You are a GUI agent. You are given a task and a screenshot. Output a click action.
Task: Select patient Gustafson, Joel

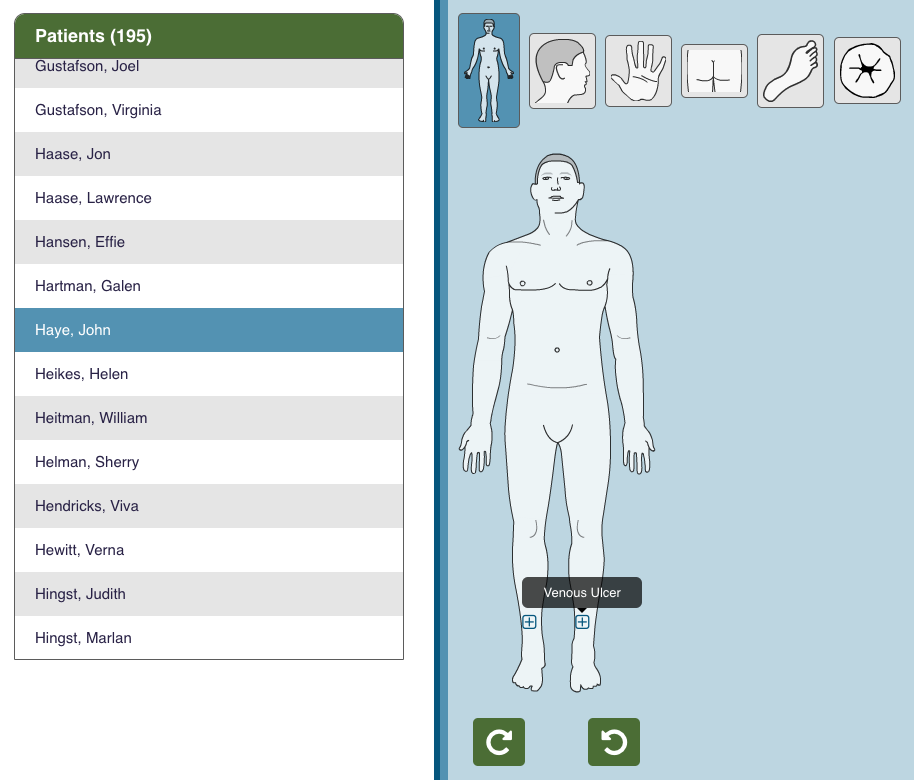point(209,73)
